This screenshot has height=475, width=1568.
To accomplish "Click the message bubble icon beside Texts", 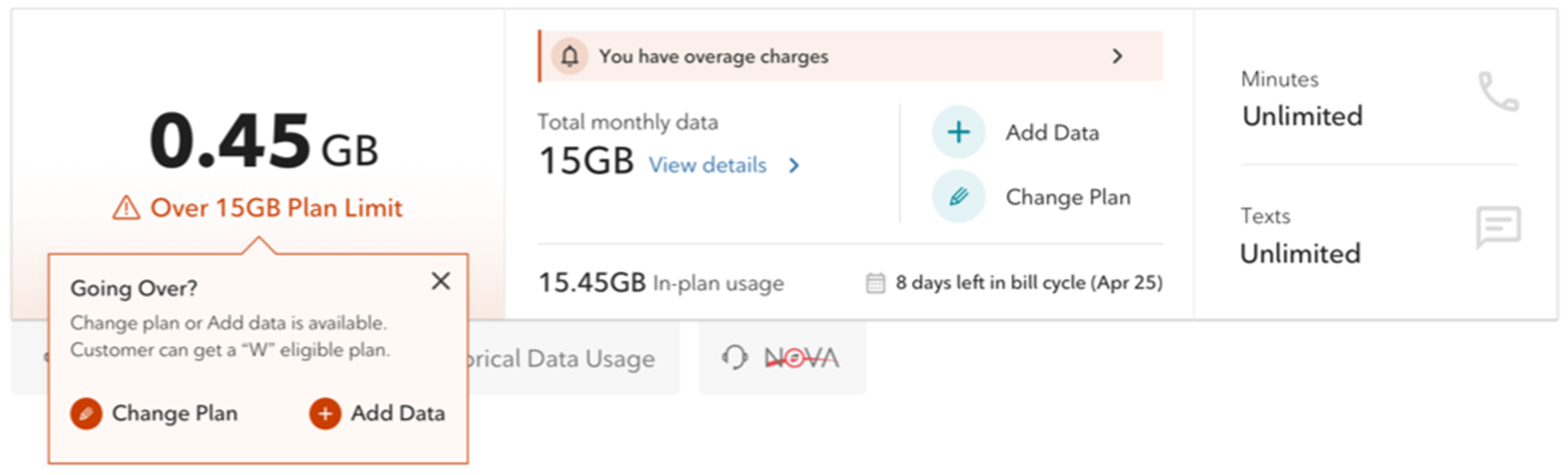I will 1498,227.
